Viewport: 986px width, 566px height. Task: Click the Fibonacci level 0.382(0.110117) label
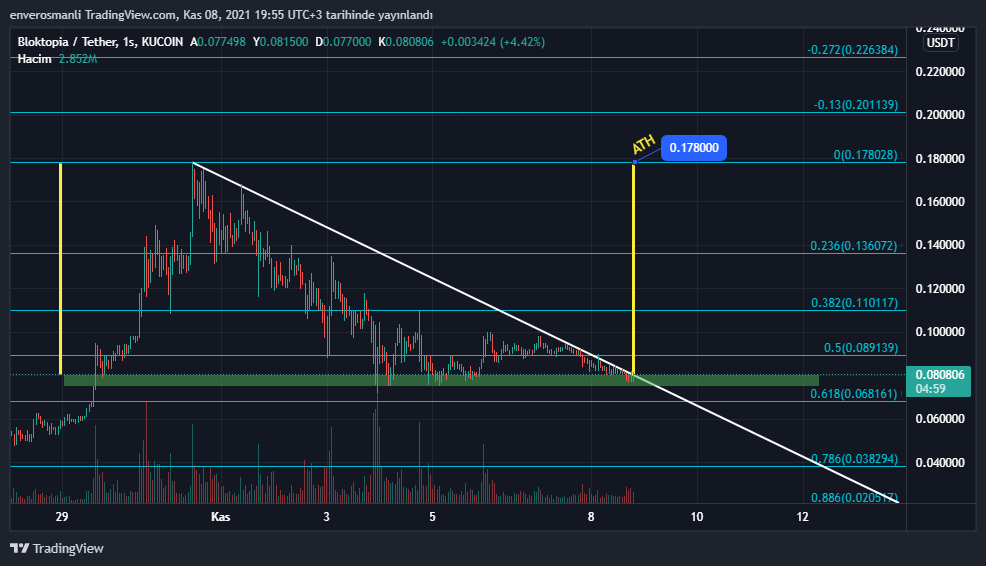pyautogui.click(x=855, y=303)
